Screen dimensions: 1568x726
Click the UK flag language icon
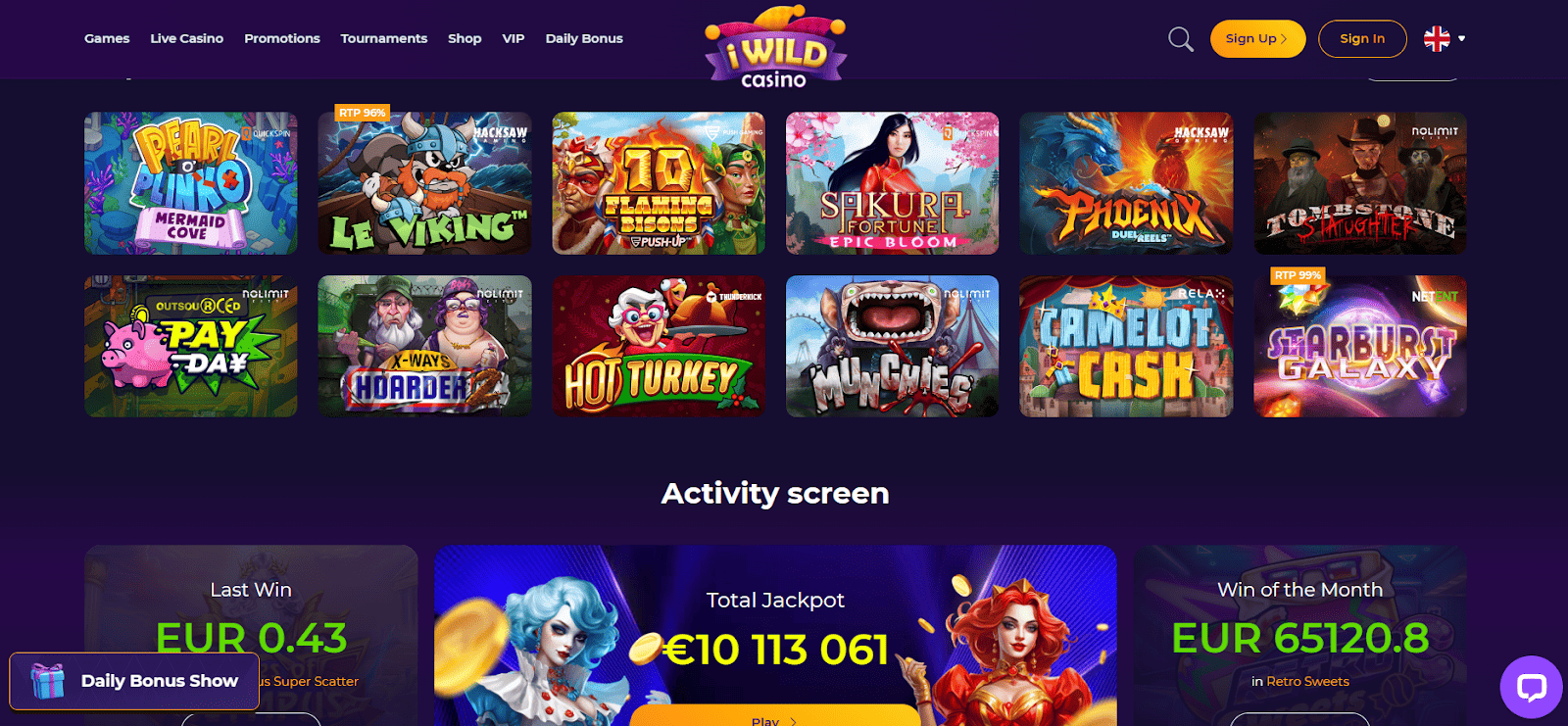tap(1437, 38)
